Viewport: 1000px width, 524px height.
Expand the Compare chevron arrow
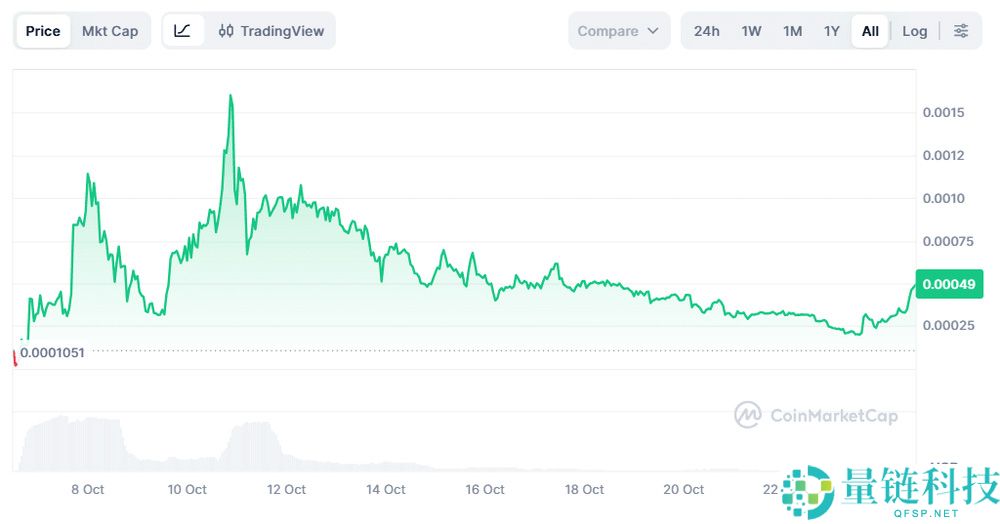point(653,31)
